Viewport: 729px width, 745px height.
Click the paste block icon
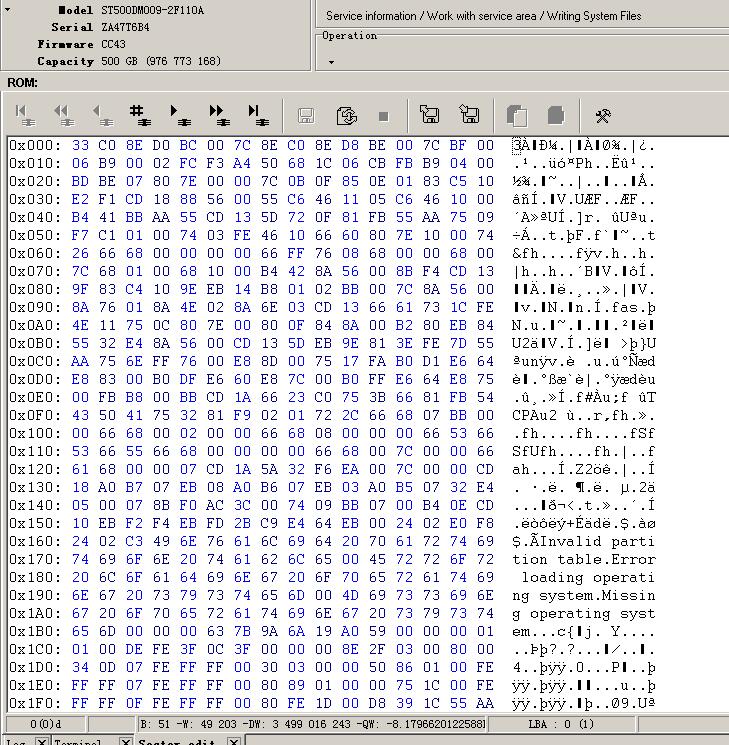click(x=556, y=115)
